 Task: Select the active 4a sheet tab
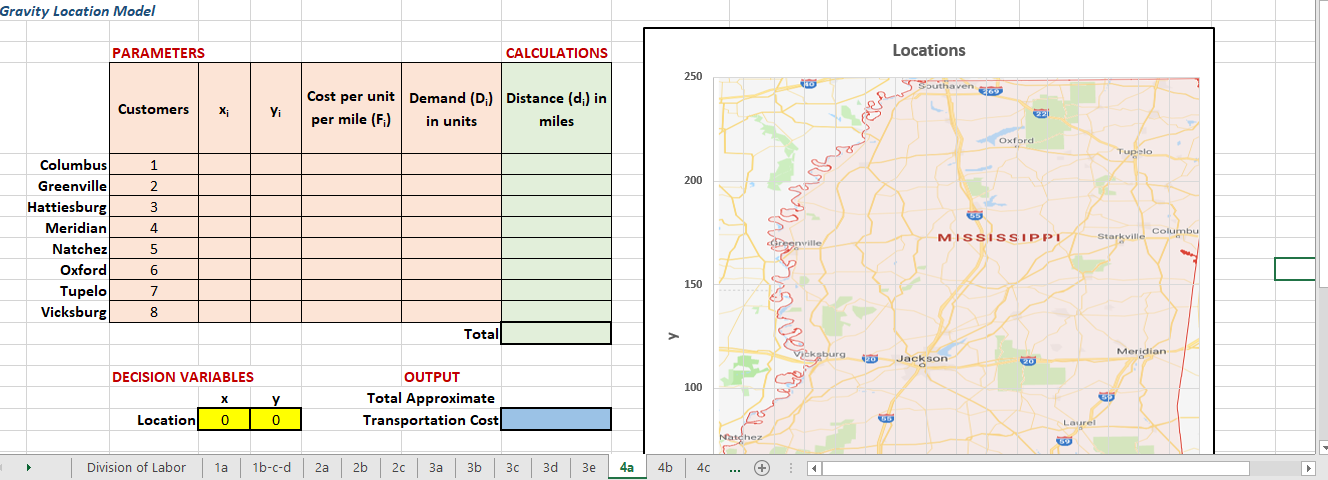(627, 467)
